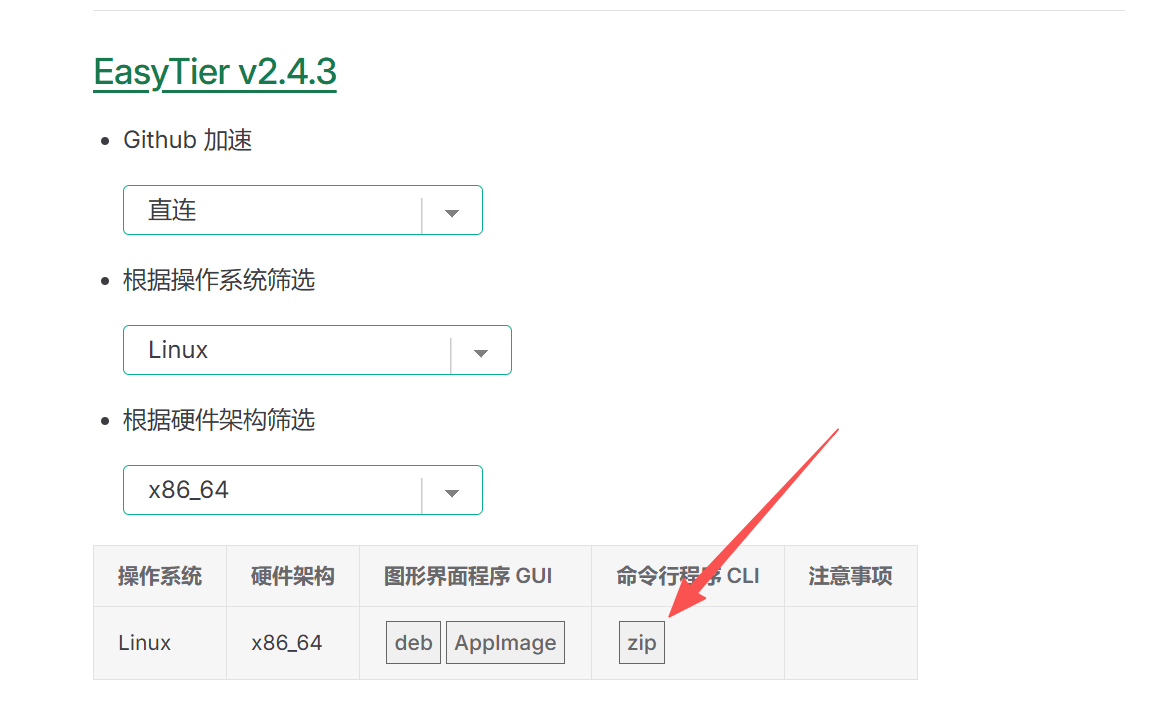Click the 根据硬件架构筛选 bullet label
The image size is (1176, 717).
(x=219, y=420)
